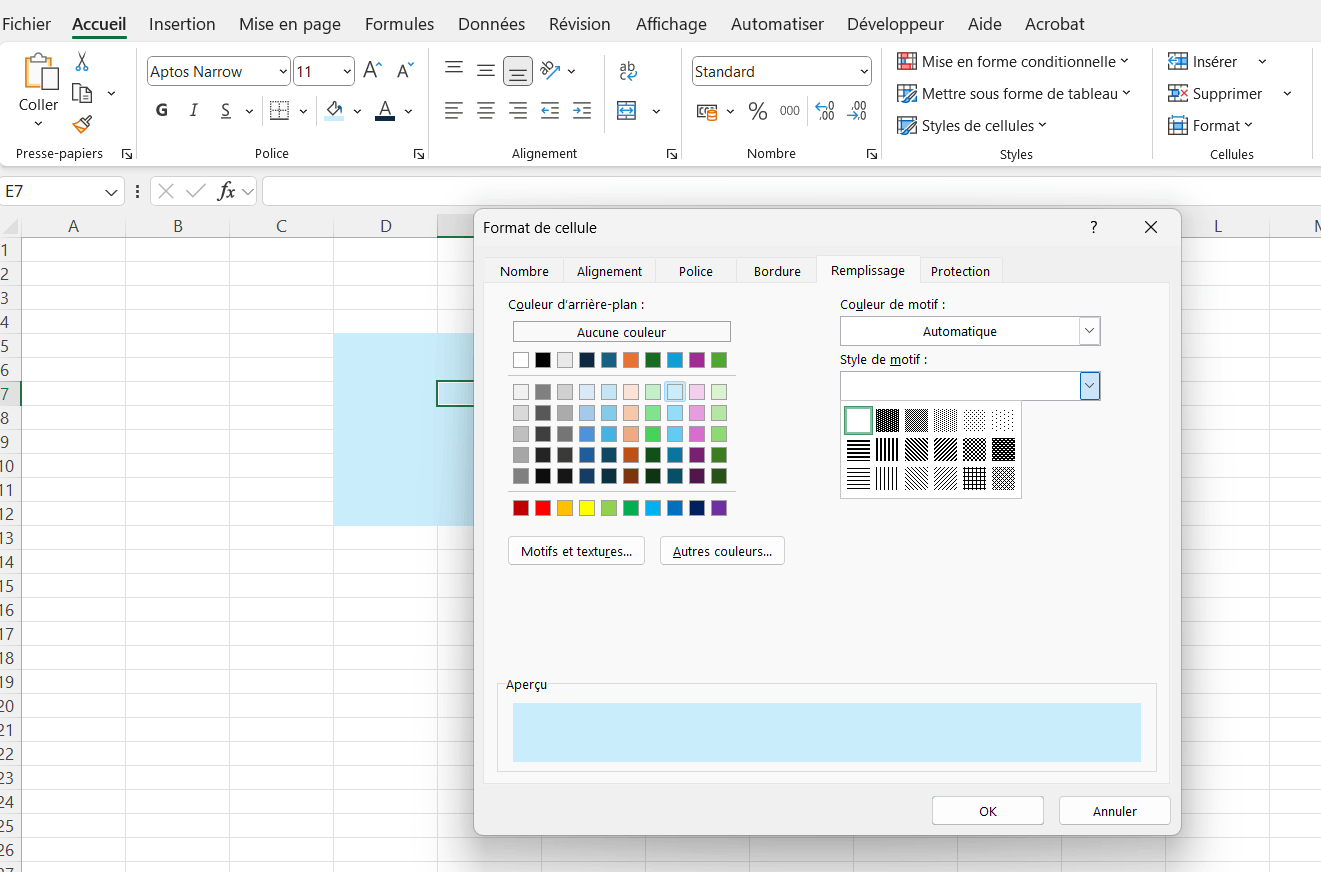Screen dimensions: 1321x872
Task: Select the yellow background color swatch
Action: pos(585,508)
